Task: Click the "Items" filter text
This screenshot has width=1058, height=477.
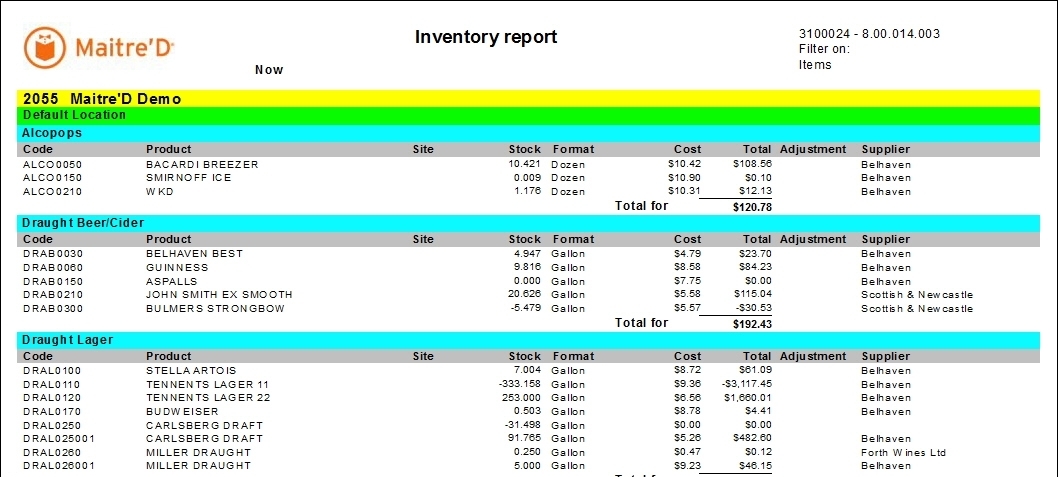Action: 815,65
